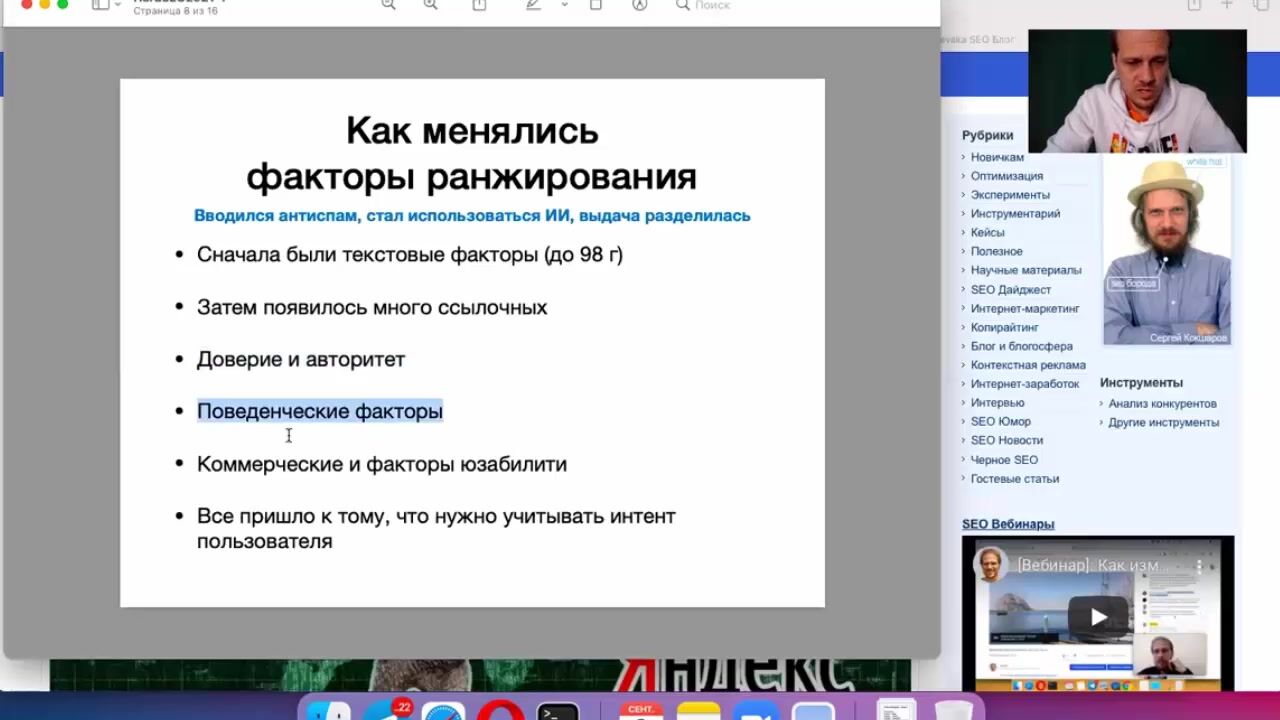This screenshot has width=1280, height=720.
Task: Open the SEO Юмор category link
Action: (1000, 421)
